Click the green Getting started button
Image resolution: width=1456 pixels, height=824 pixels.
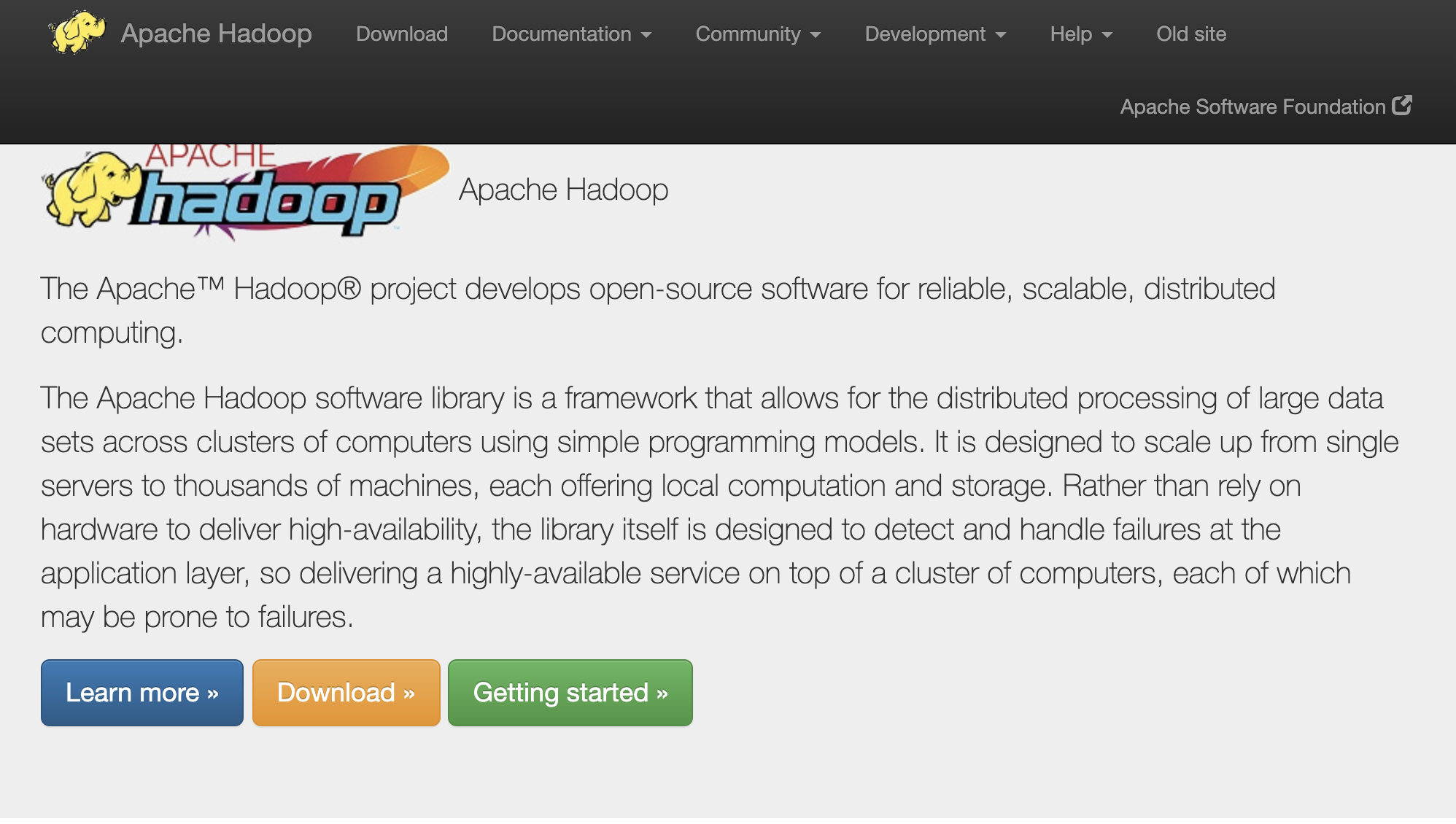click(570, 693)
